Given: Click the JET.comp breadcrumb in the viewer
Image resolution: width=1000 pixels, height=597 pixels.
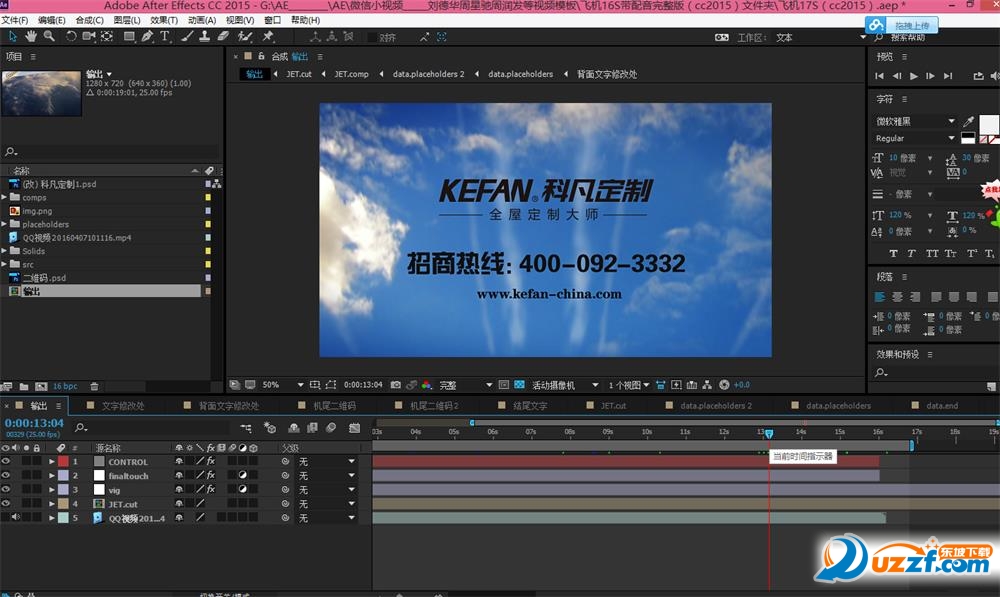Looking at the screenshot, I should click(x=351, y=74).
